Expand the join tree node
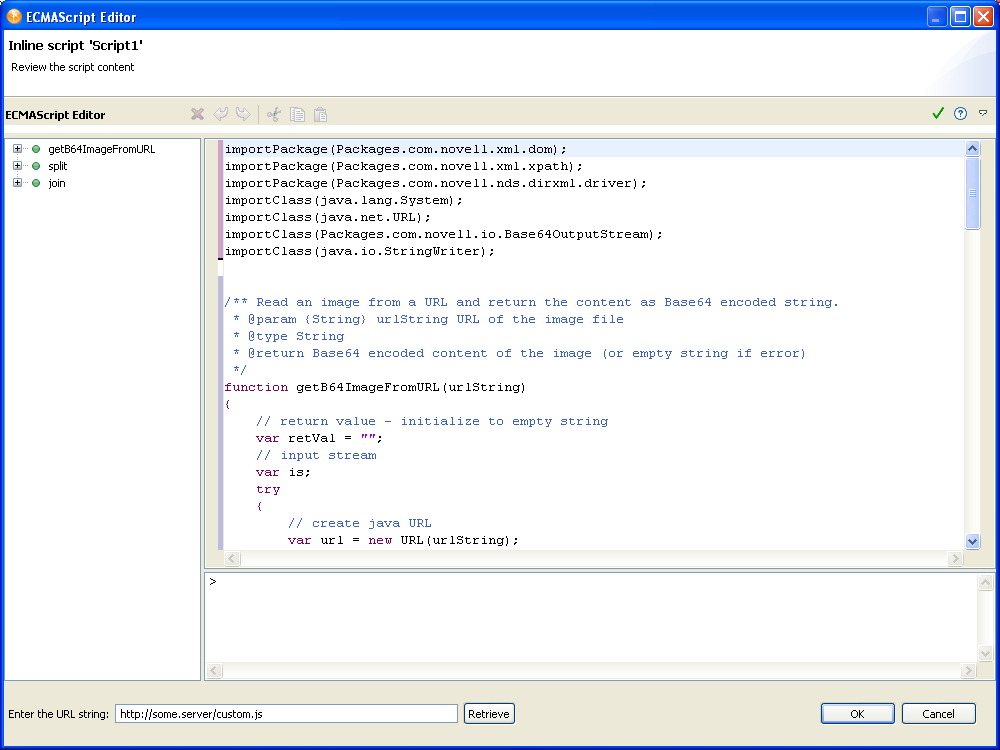 [x=17, y=183]
